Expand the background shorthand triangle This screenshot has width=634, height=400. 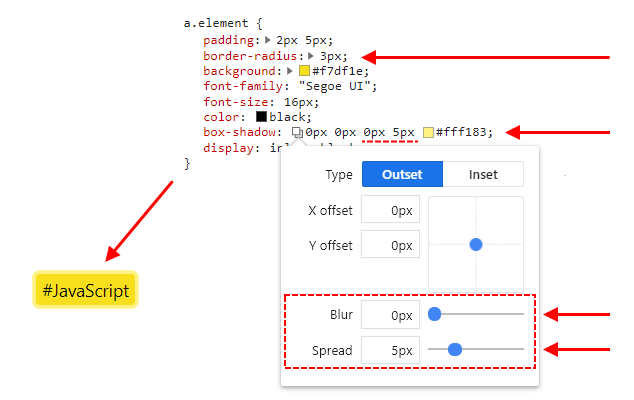click(290, 71)
